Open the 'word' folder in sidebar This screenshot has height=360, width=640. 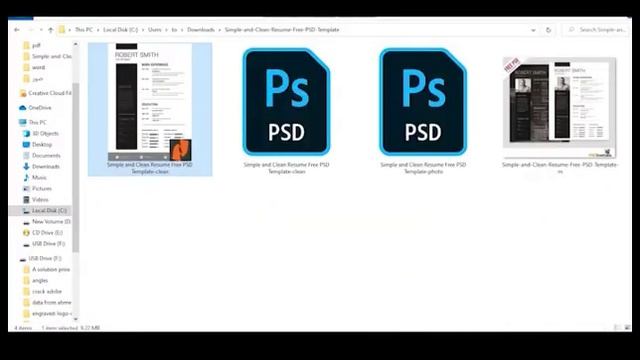pos(34,67)
